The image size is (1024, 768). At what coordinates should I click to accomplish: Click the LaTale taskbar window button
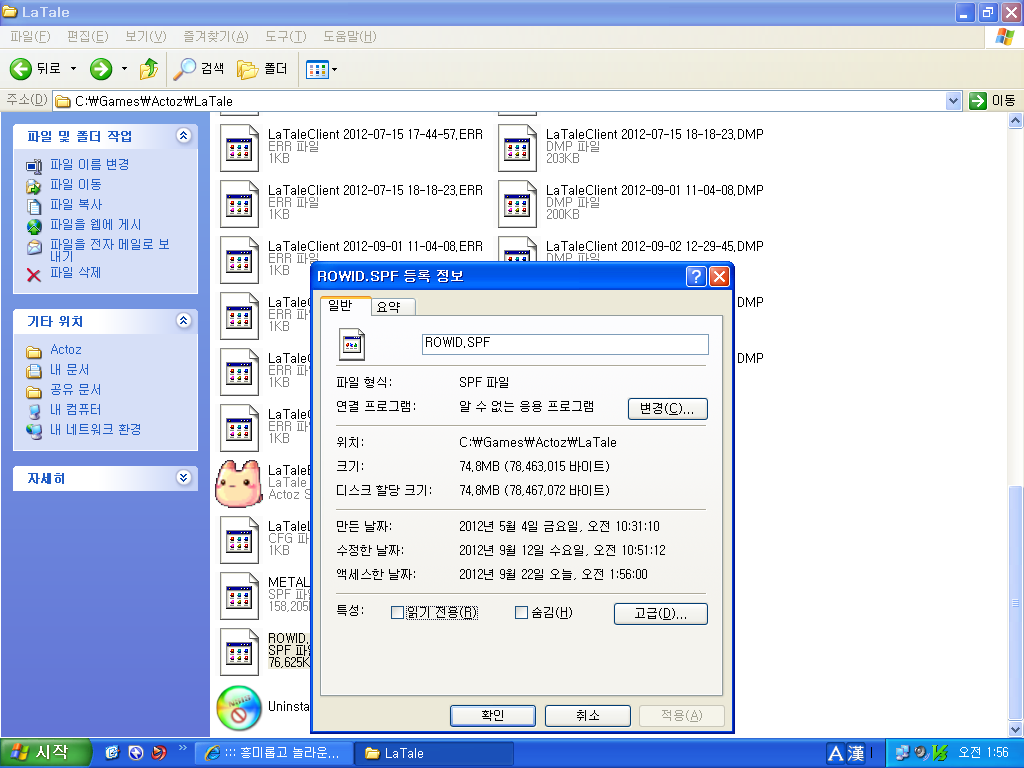click(x=434, y=753)
